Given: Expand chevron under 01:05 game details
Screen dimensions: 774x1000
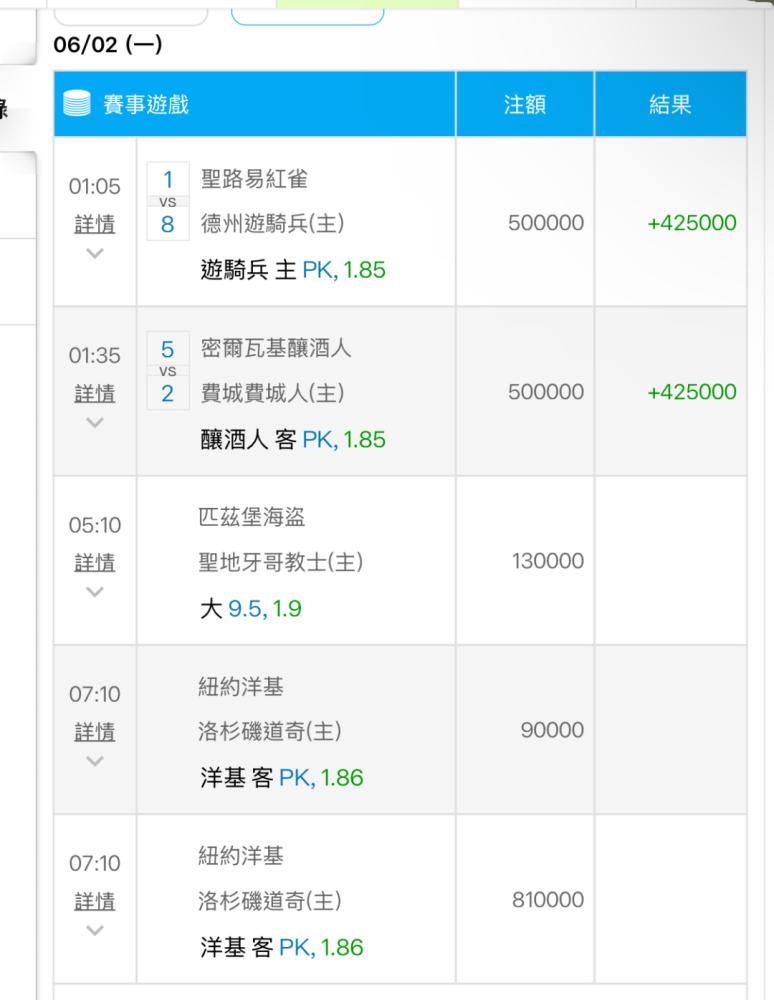Looking at the screenshot, I should [x=94, y=254].
